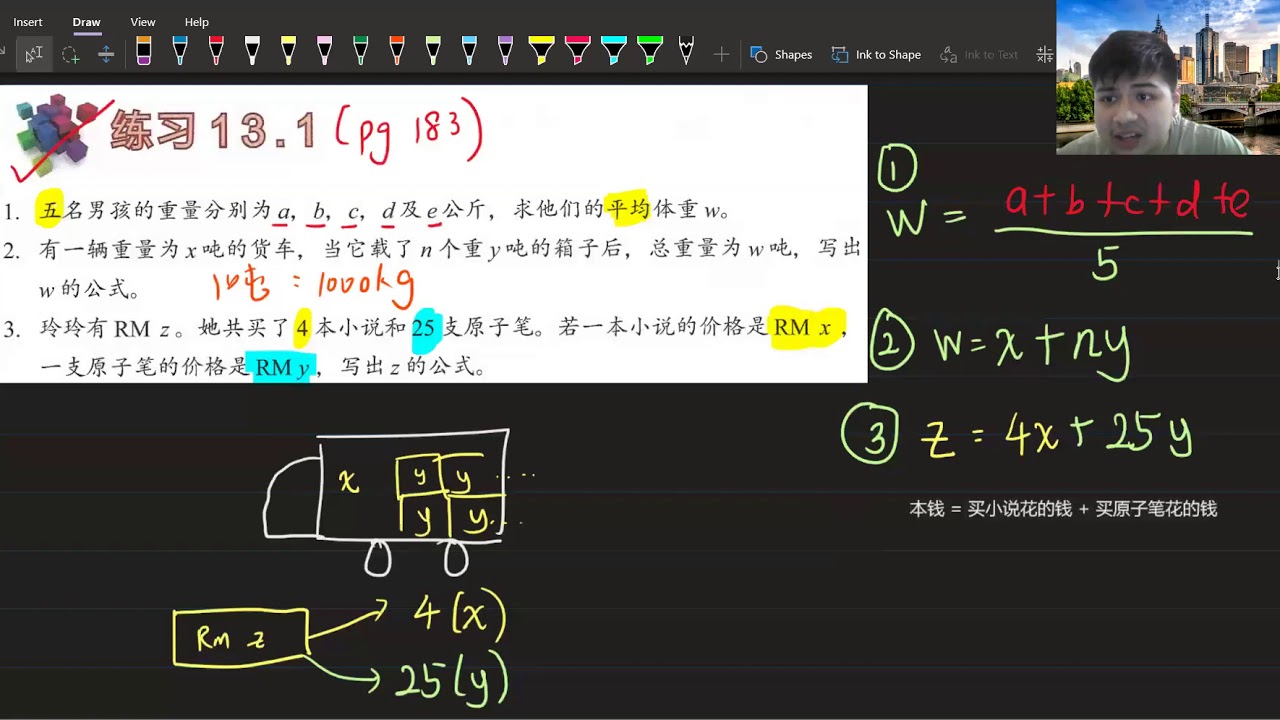Click the presenter webcam thumbnail

(x=1168, y=77)
